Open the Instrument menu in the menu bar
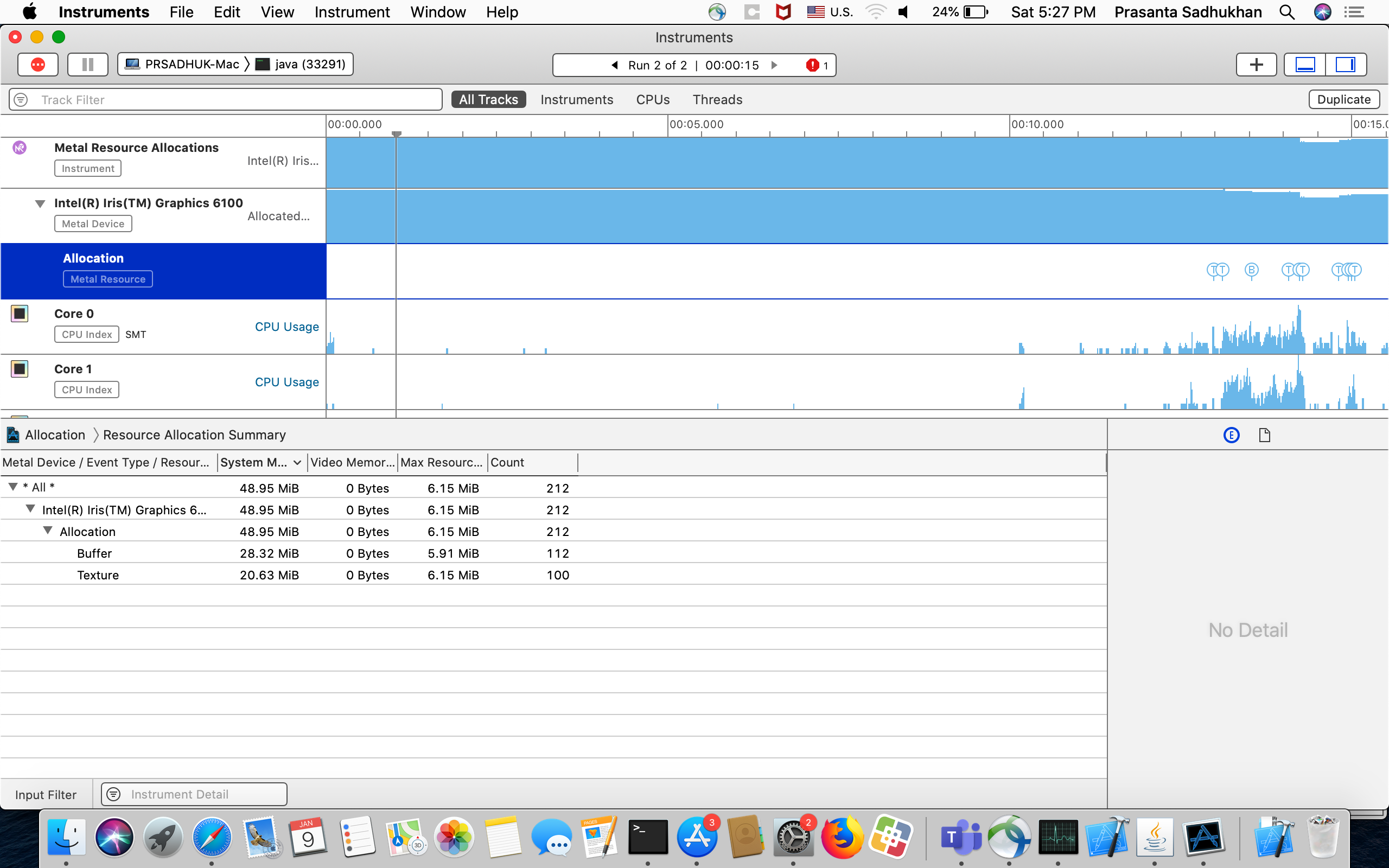 pos(352,12)
